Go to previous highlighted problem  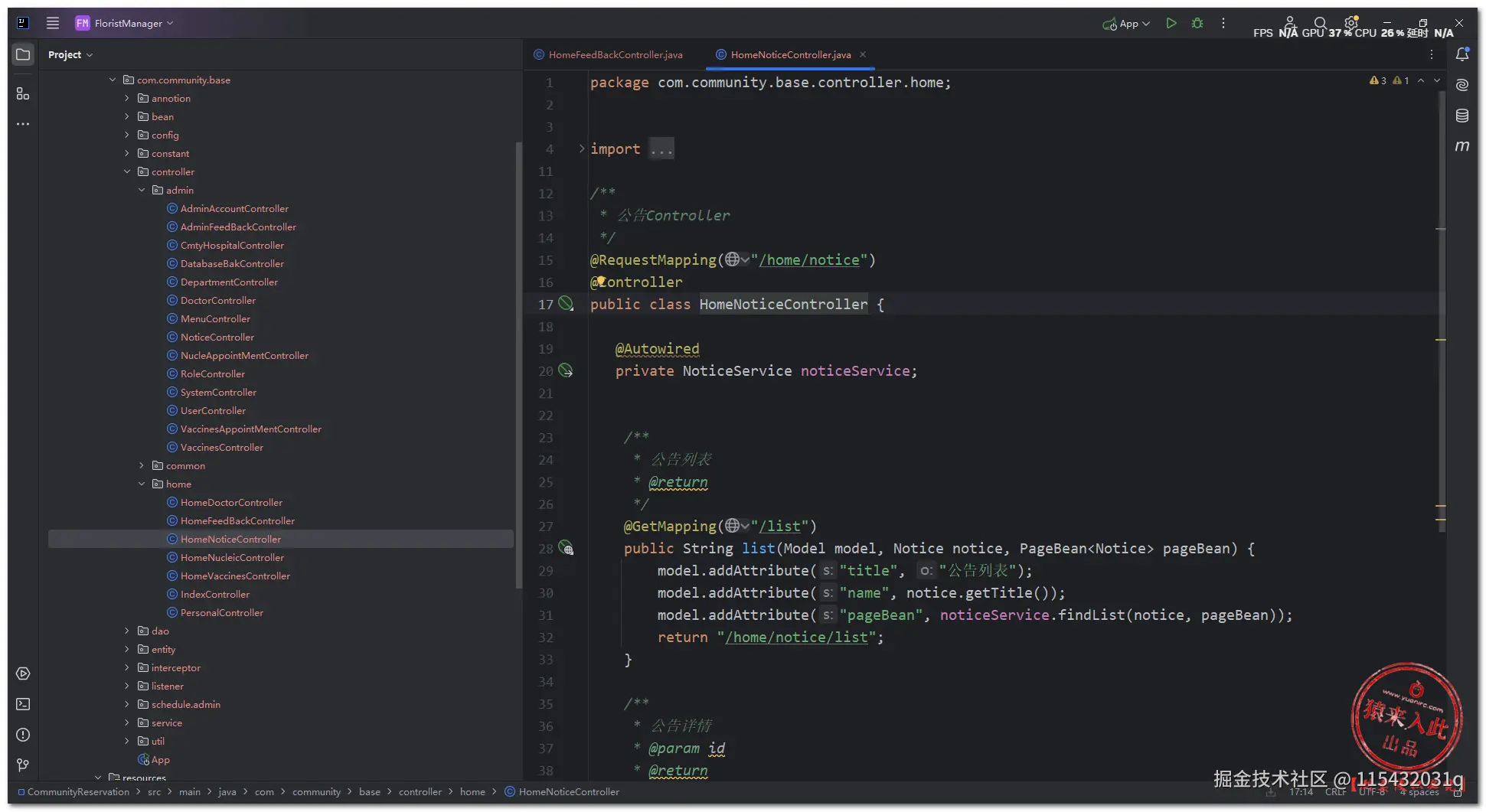pyautogui.click(x=1421, y=80)
